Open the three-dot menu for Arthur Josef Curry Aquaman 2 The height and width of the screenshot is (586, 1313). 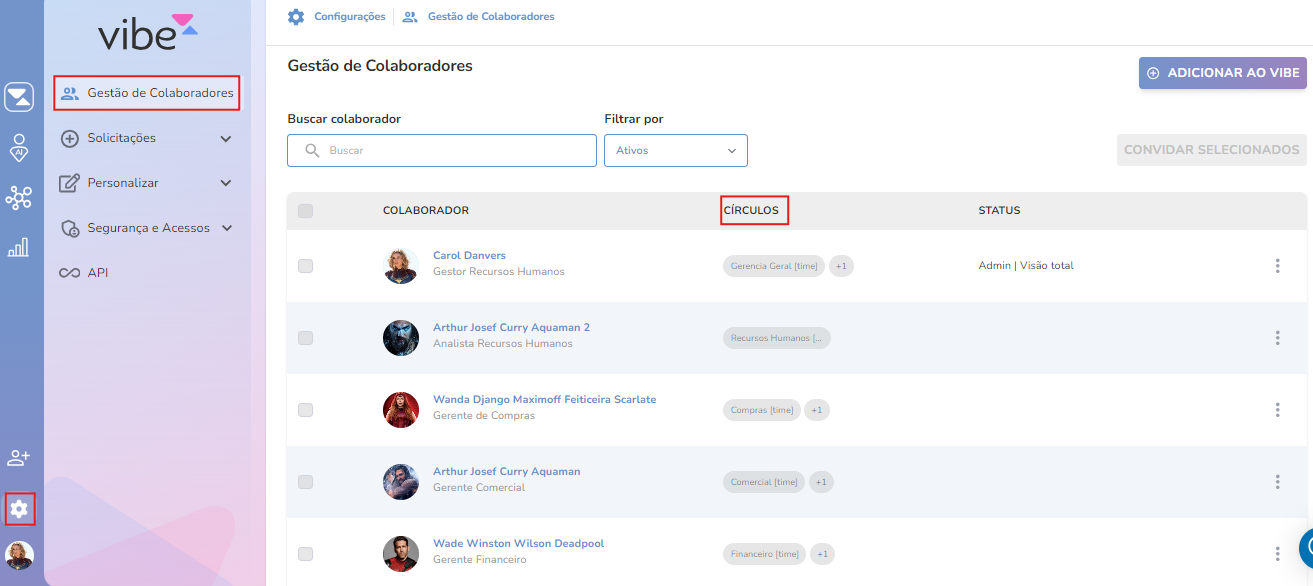[x=1277, y=338]
